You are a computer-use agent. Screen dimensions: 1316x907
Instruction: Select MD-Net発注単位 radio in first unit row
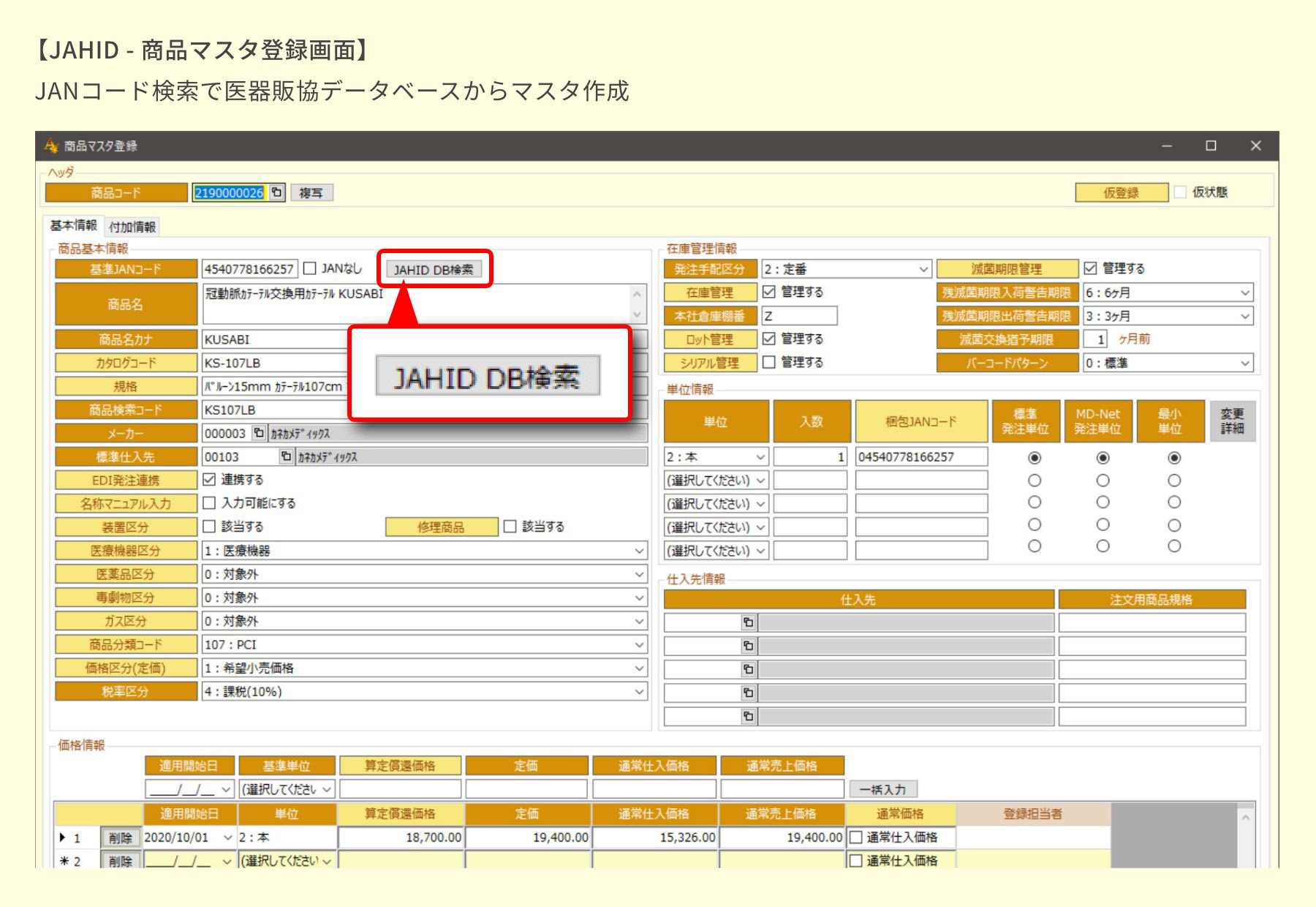(1103, 458)
